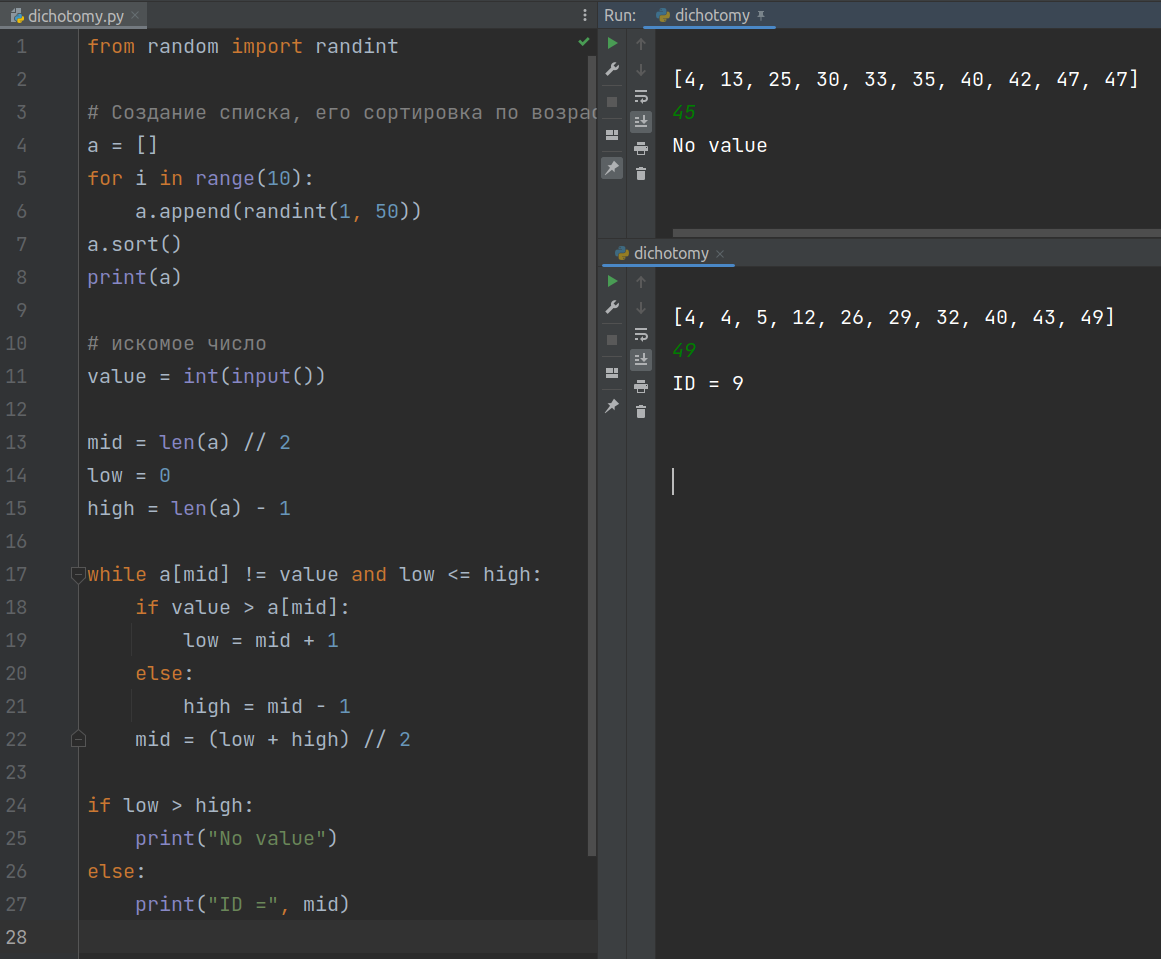
Task: Click the 'print("ID =", mid)' code line
Action: pos(242,904)
